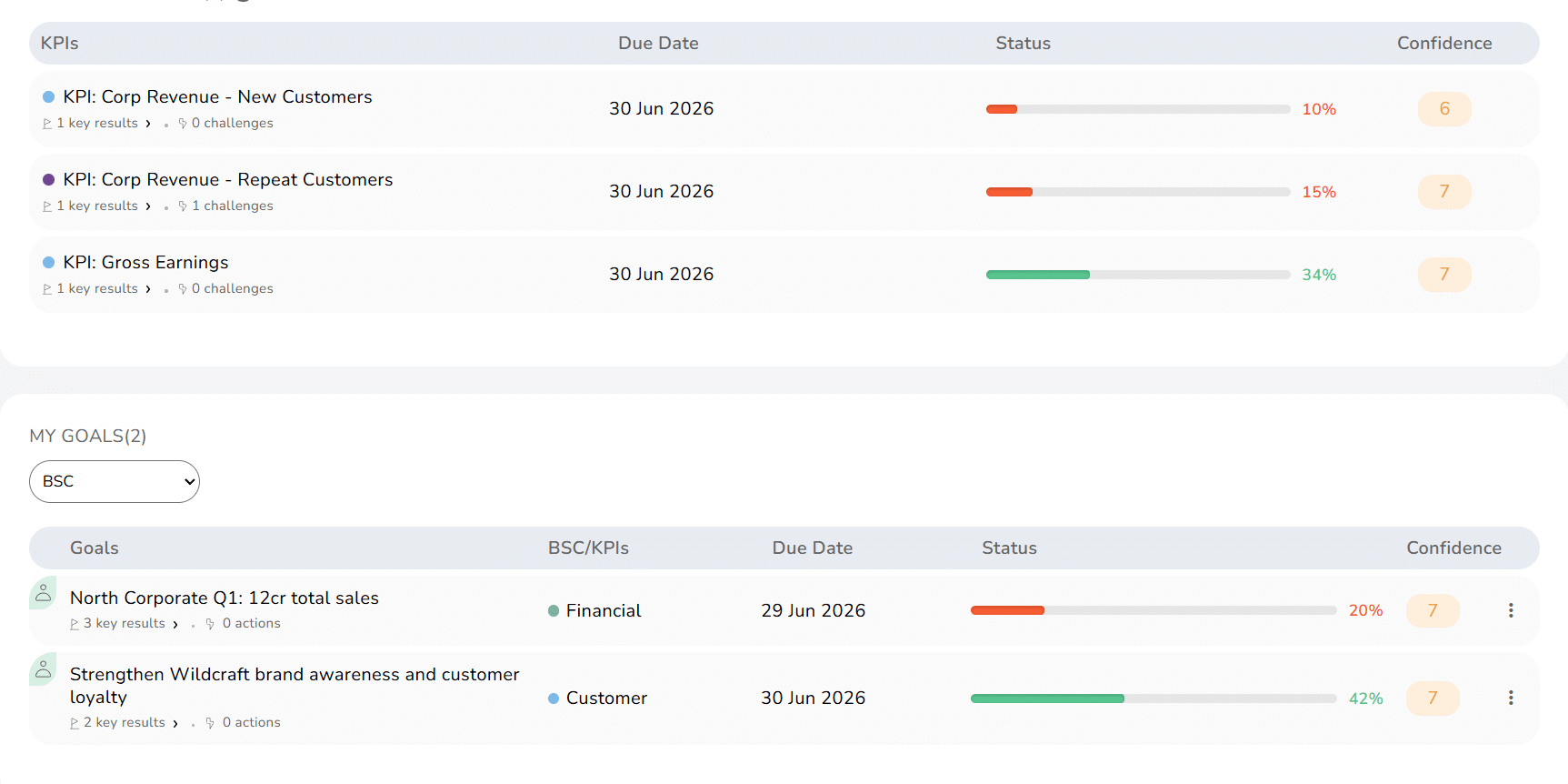Click the 15% progress bar of Repeat Customers KPI
1568x784 pixels.
[x=1138, y=192]
